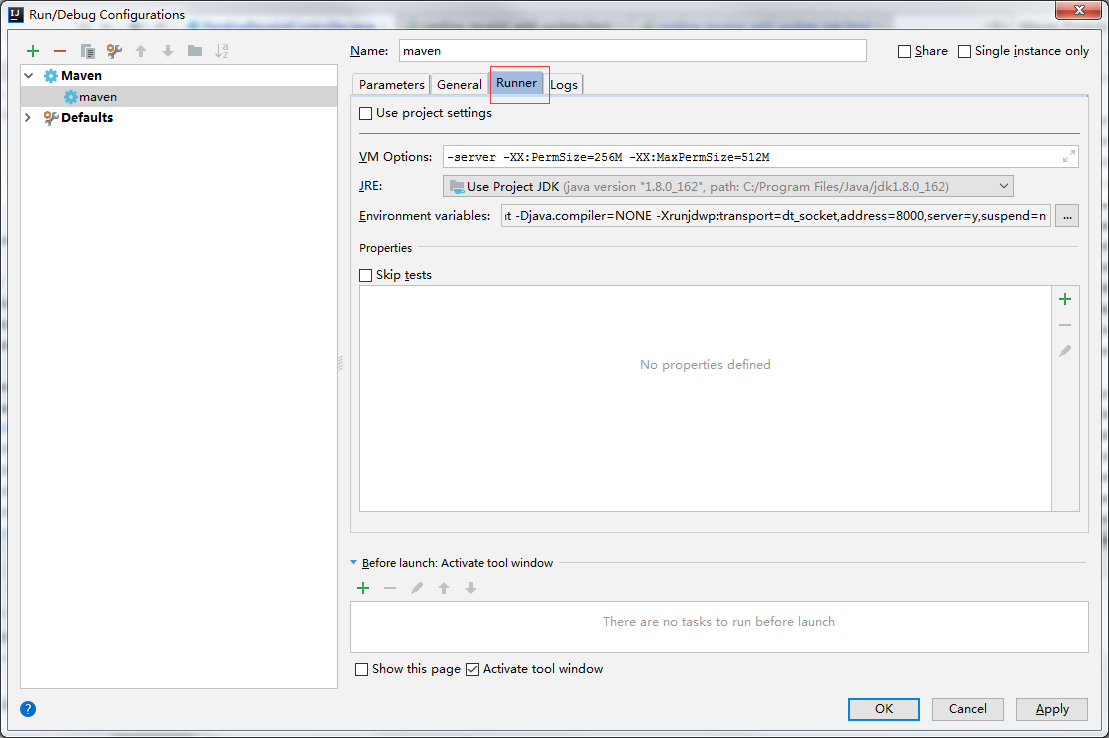The image size is (1109, 738).
Task: Move the configuration up with the arrow icon
Action: pos(141,51)
